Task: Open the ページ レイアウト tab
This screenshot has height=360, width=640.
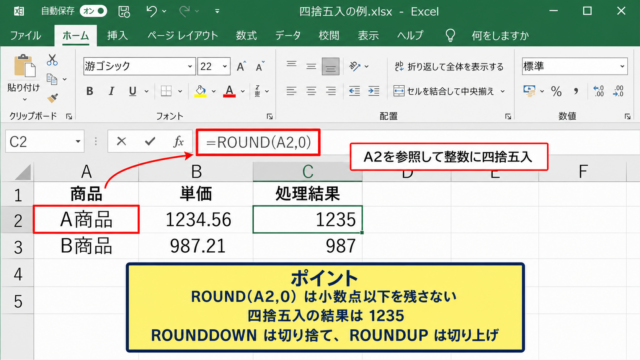Action: click(x=182, y=36)
